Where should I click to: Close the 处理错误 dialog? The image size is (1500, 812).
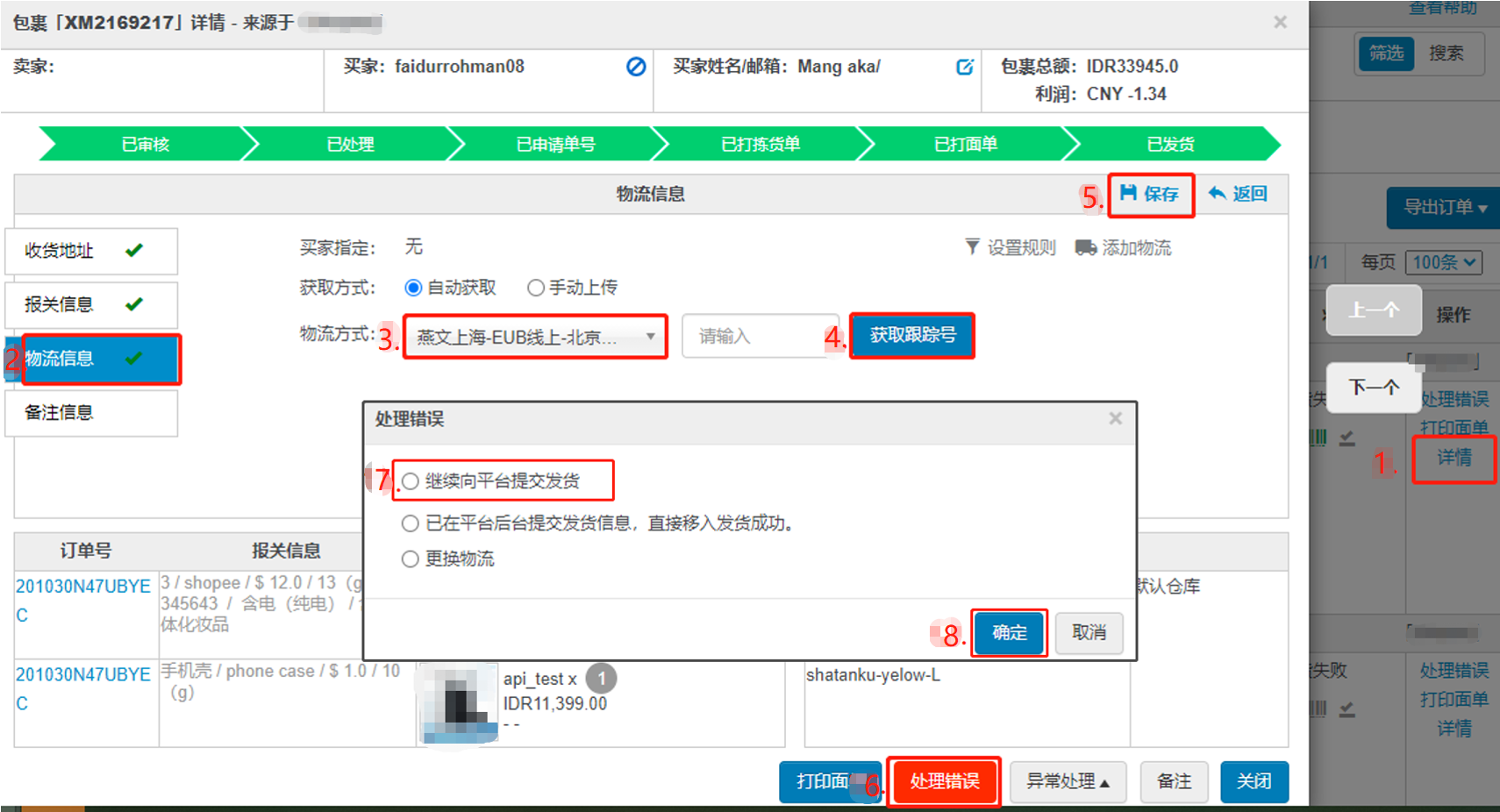(x=1115, y=418)
